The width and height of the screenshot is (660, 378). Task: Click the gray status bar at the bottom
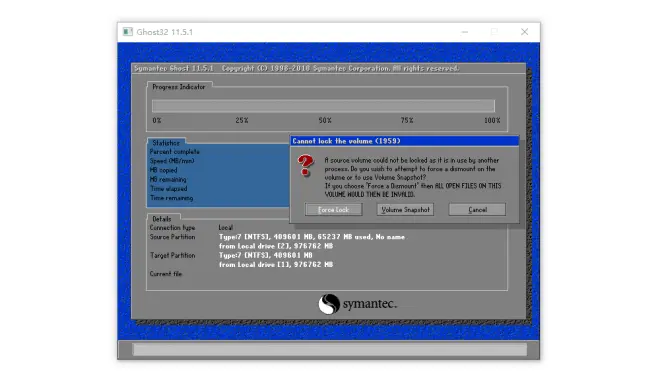click(330, 349)
